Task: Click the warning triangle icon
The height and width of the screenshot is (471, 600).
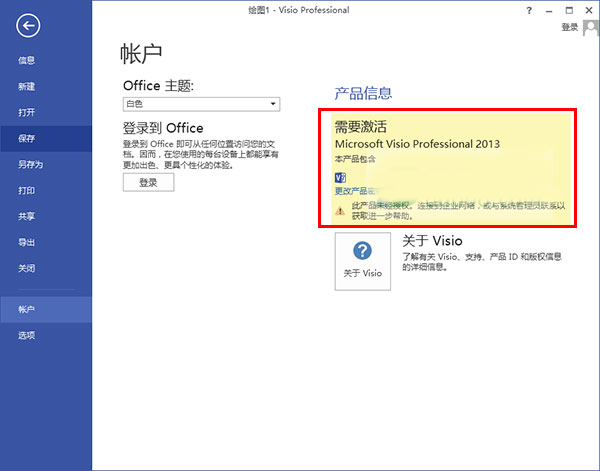Action: coord(340,210)
